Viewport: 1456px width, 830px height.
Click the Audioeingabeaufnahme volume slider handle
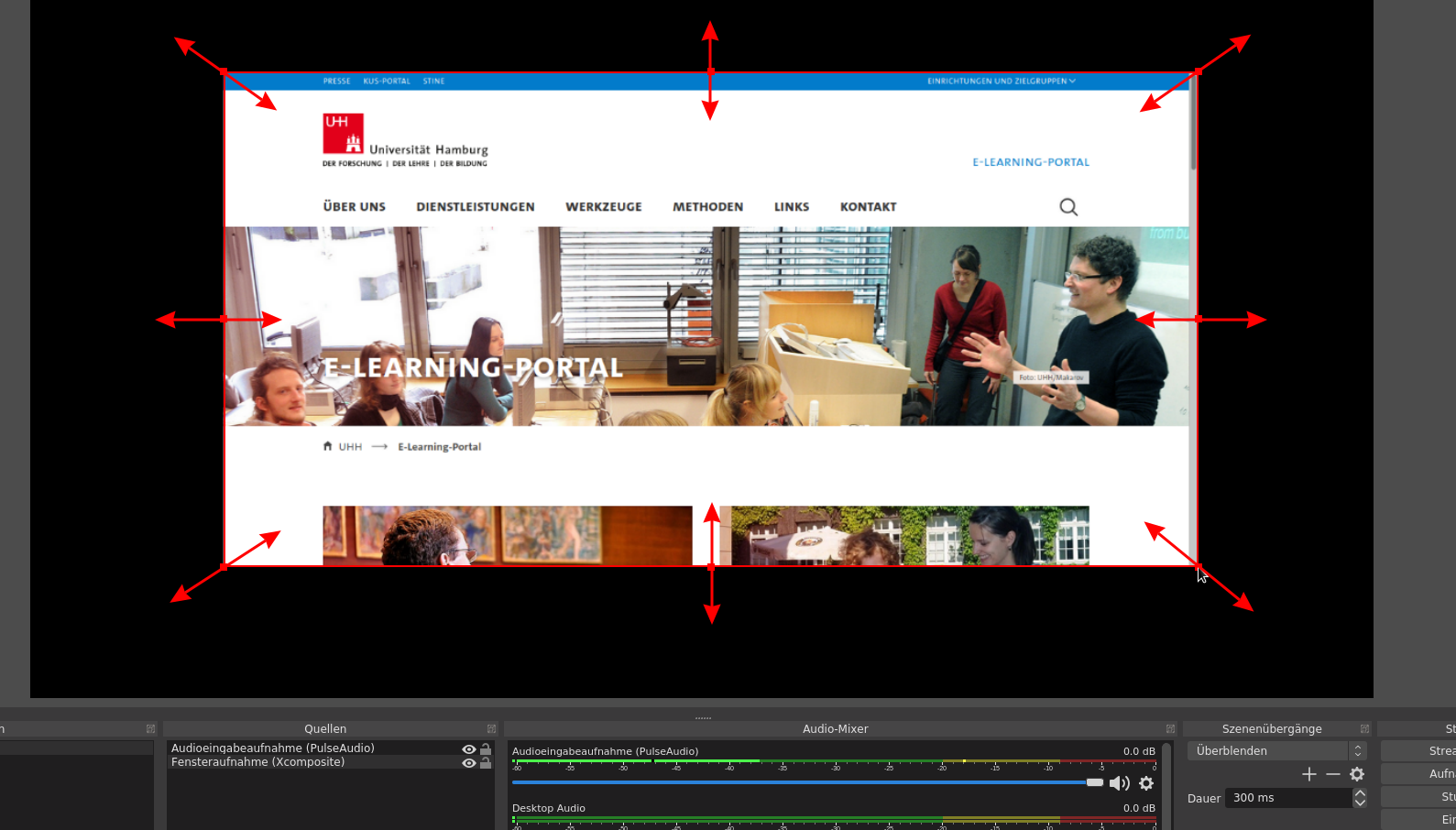[1095, 782]
